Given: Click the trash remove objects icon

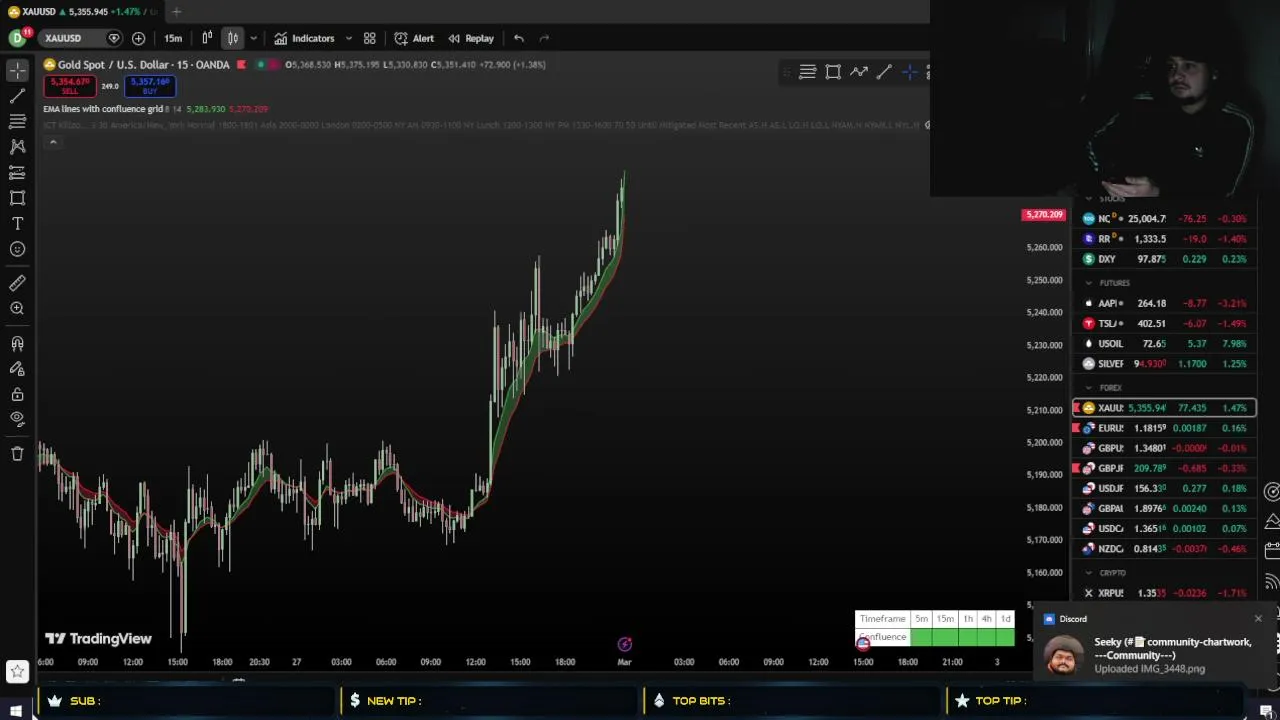Looking at the screenshot, I should (x=17, y=454).
